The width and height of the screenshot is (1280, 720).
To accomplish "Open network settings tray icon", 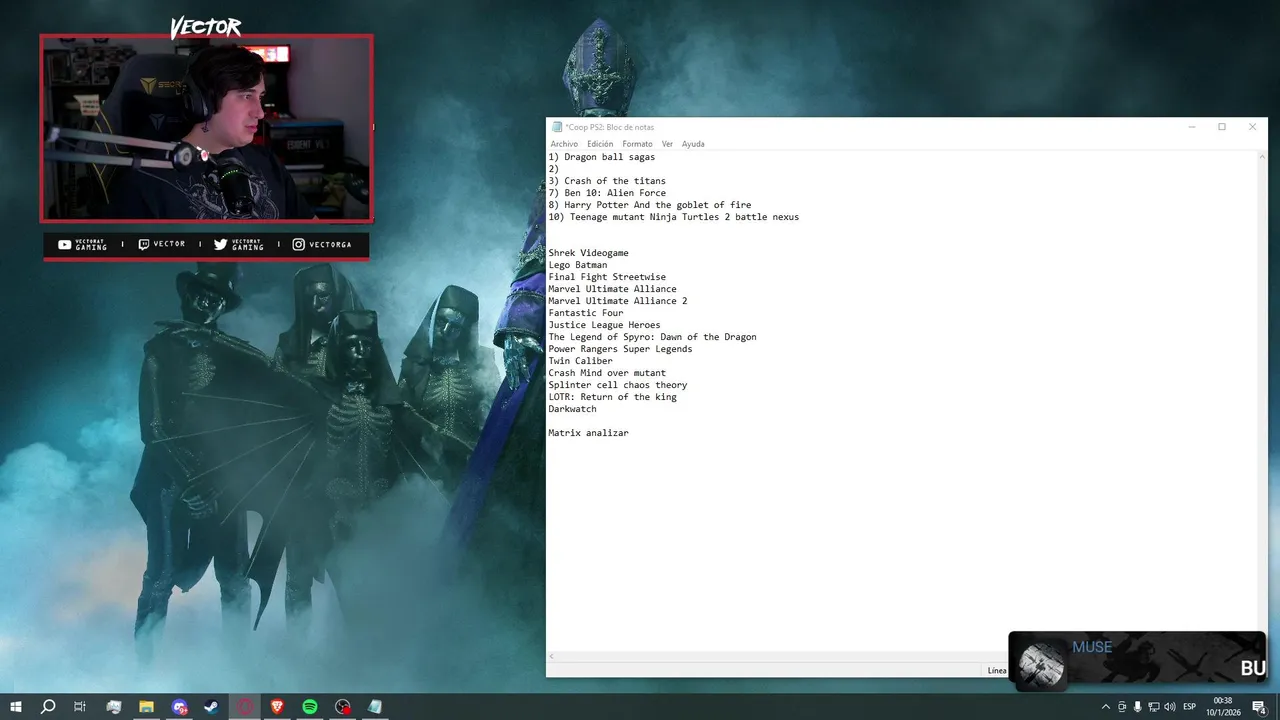I will 1154,707.
